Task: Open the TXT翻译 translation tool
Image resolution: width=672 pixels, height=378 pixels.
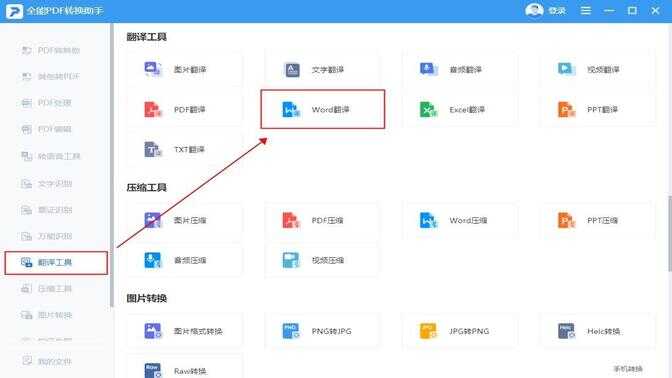Action: 184,149
